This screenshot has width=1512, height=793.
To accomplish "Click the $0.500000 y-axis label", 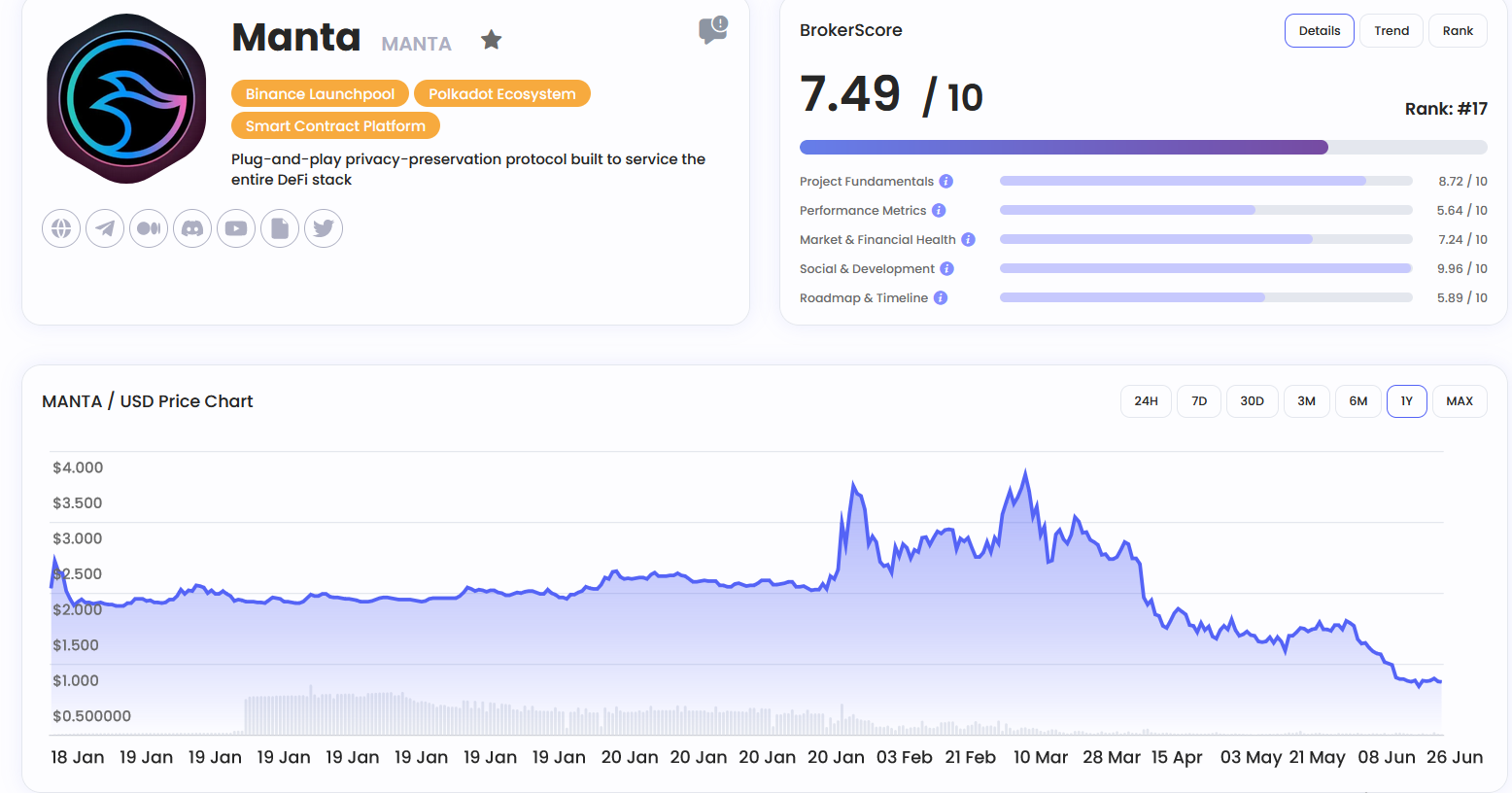I will pos(91,716).
